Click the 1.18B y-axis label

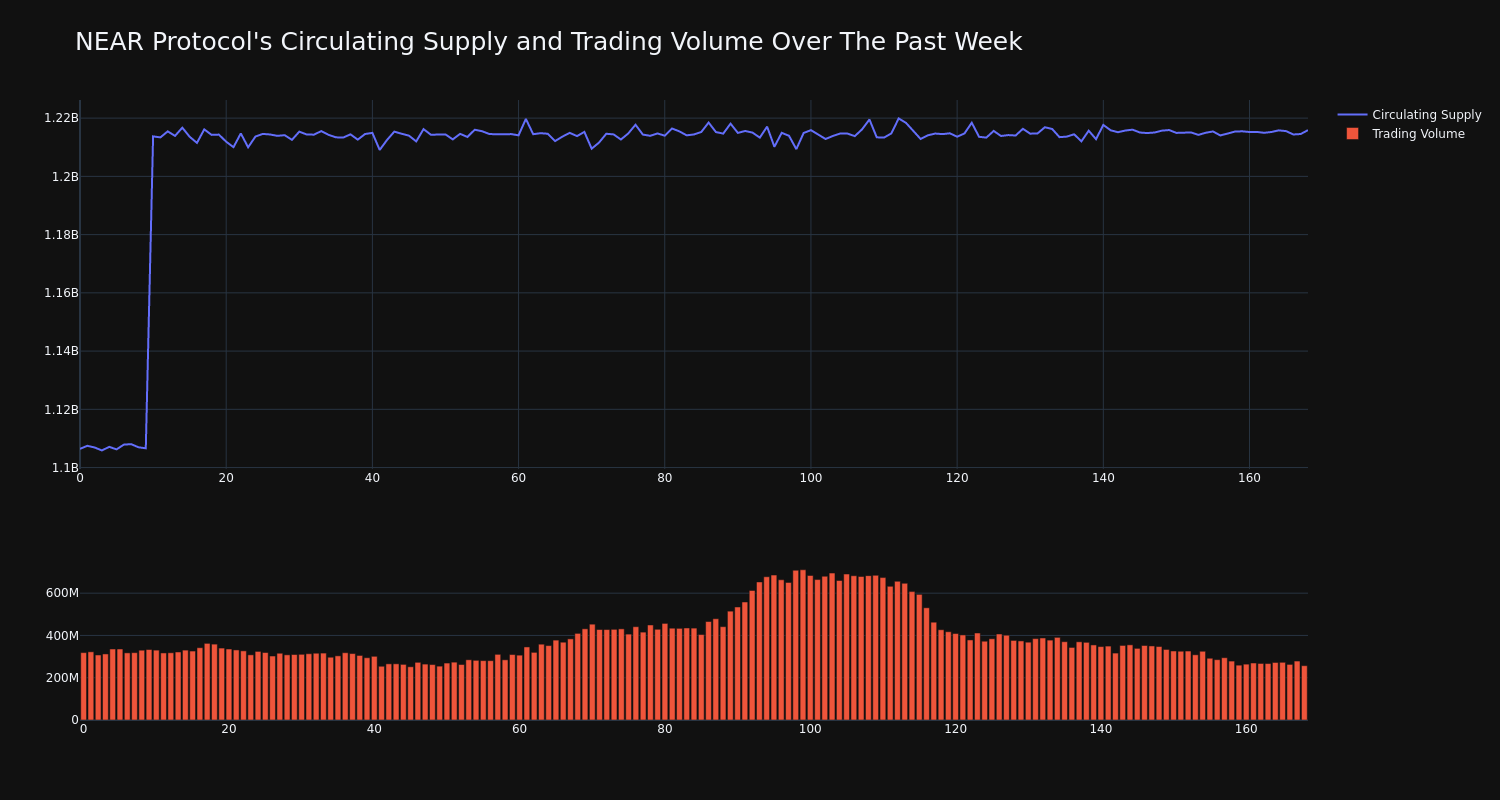point(61,235)
